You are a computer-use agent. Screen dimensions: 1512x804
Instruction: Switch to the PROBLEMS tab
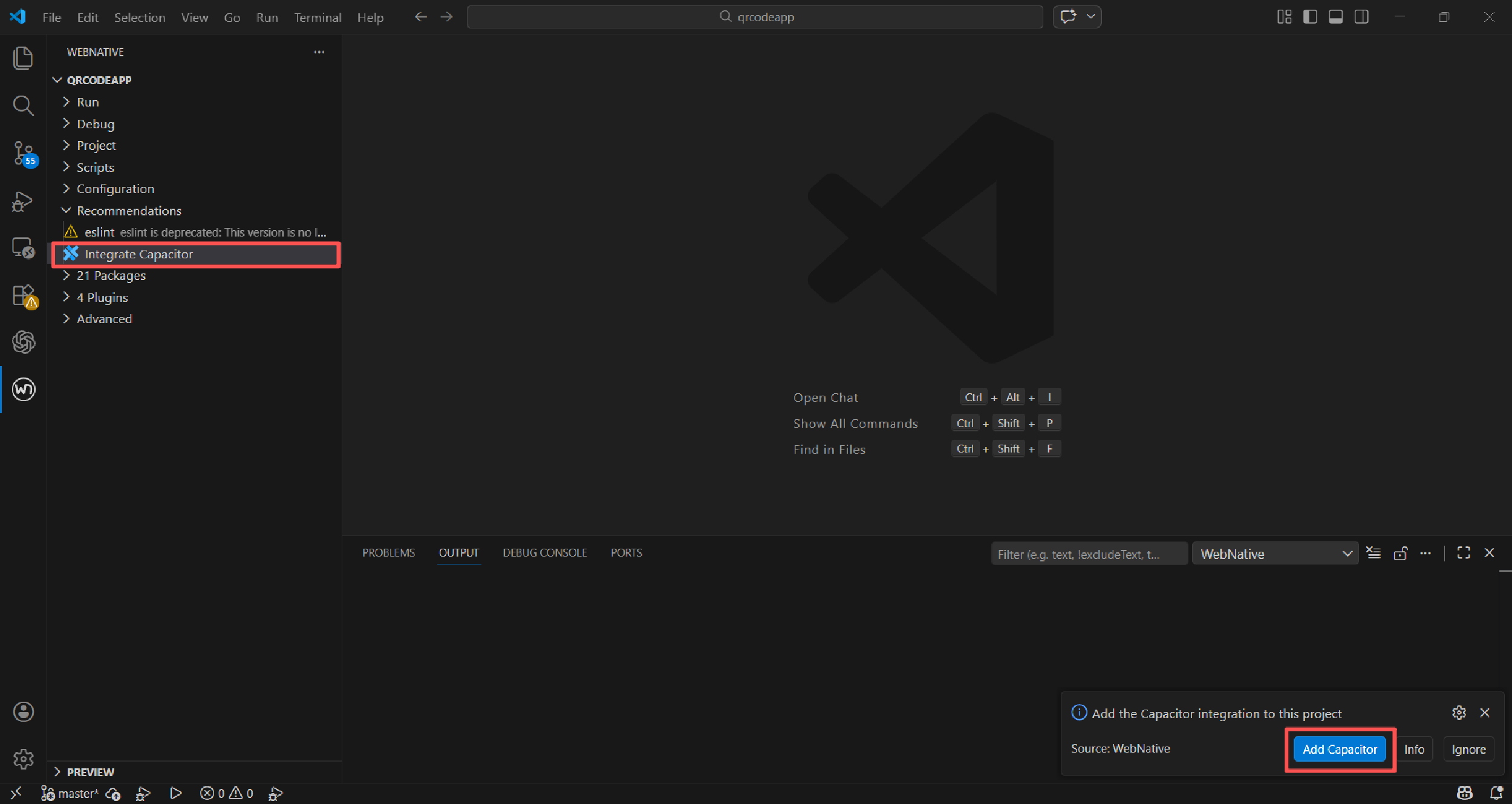388,553
